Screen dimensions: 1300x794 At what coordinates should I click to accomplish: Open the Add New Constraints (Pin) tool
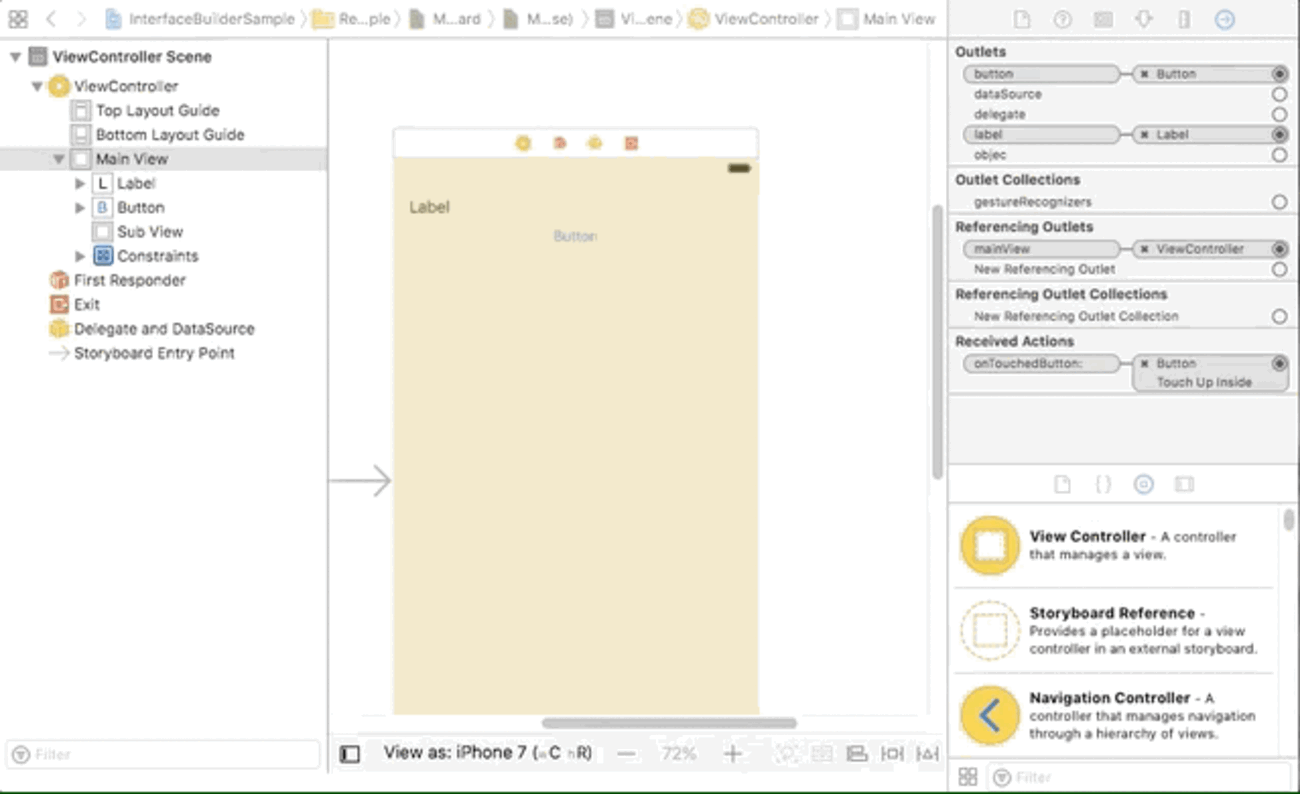[x=892, y=754]
